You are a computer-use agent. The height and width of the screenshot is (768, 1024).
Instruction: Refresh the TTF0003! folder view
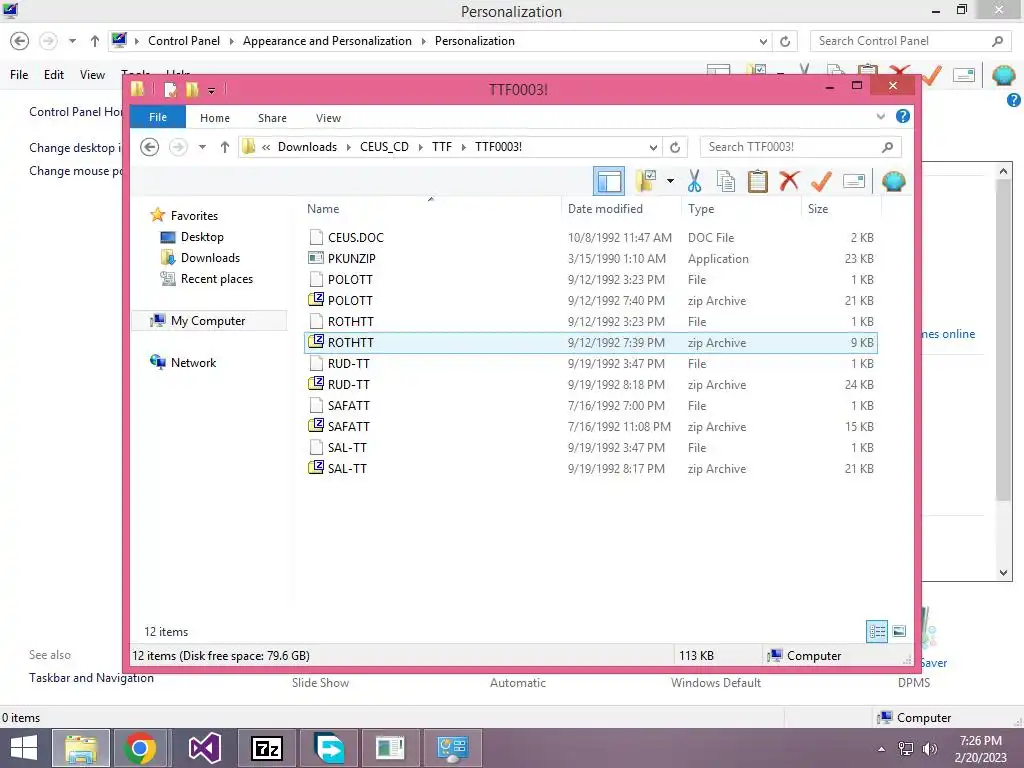pos(675,147)
